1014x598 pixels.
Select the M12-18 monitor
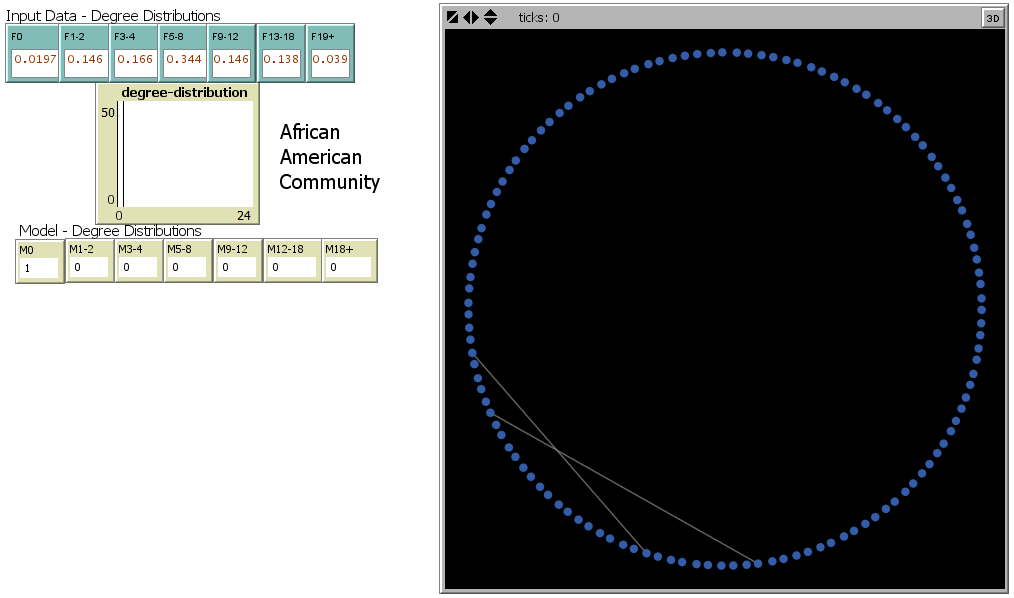pyautogui.click(x=292, y=267)
